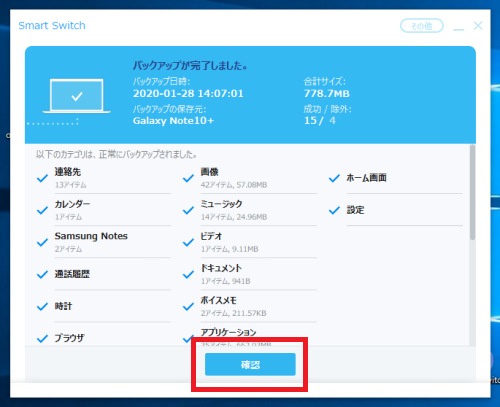
Task: Click the laptop backup-complete icon
Action: 77,96
